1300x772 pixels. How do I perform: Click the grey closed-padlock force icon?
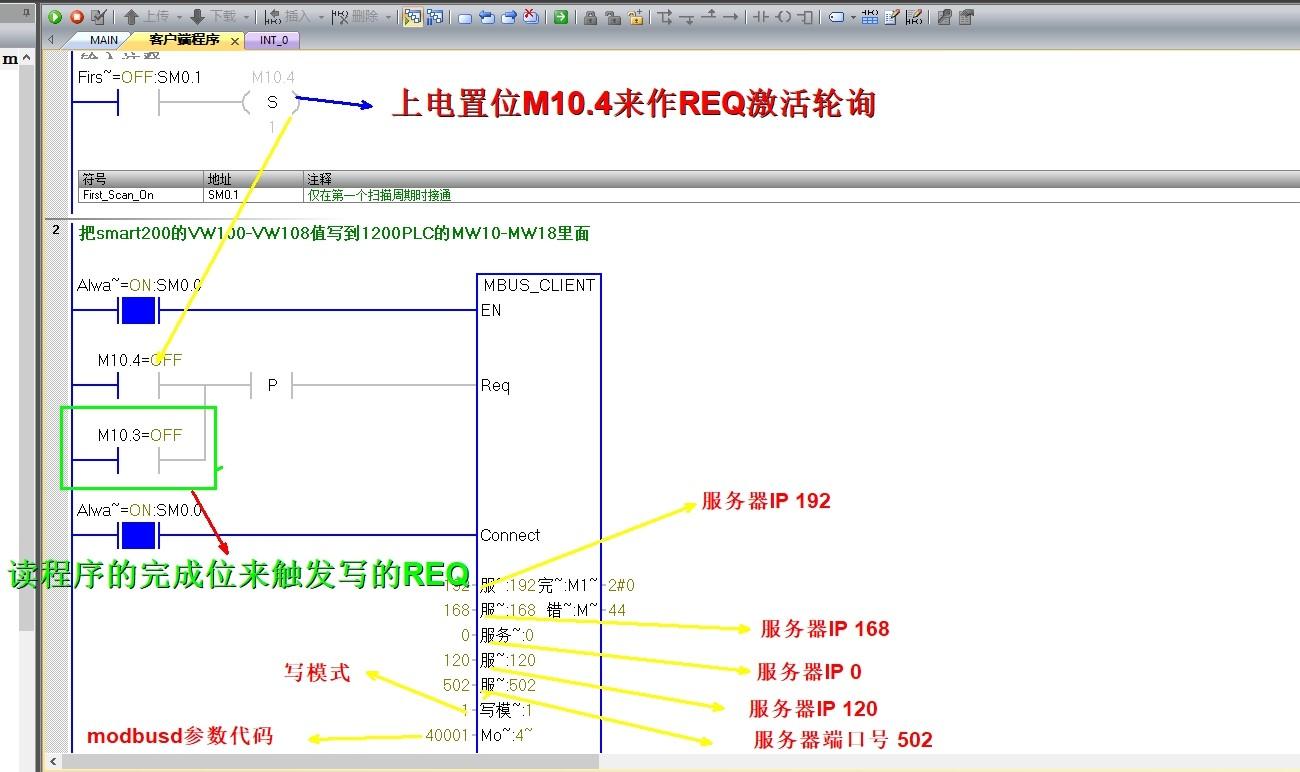591,17
